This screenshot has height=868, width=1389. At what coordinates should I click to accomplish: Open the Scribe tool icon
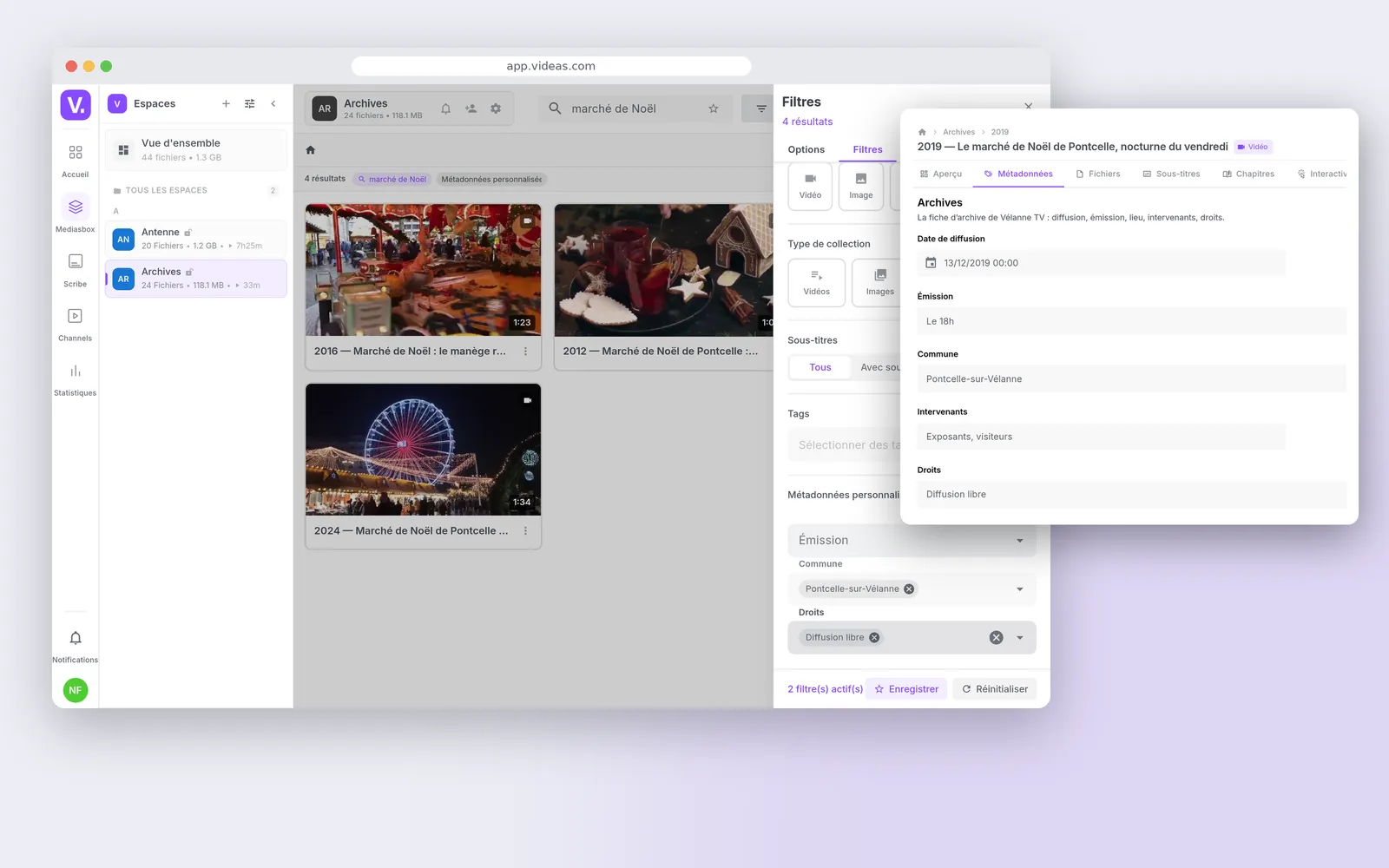[x=76, y=268]
